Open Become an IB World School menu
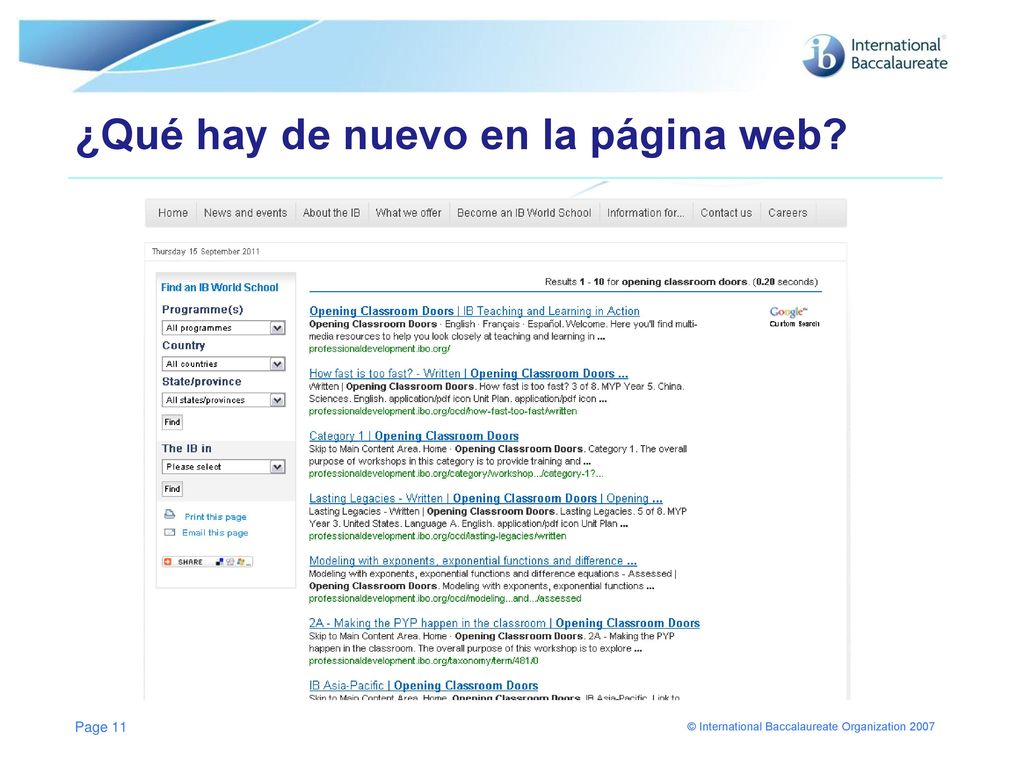 click(524, 213)
